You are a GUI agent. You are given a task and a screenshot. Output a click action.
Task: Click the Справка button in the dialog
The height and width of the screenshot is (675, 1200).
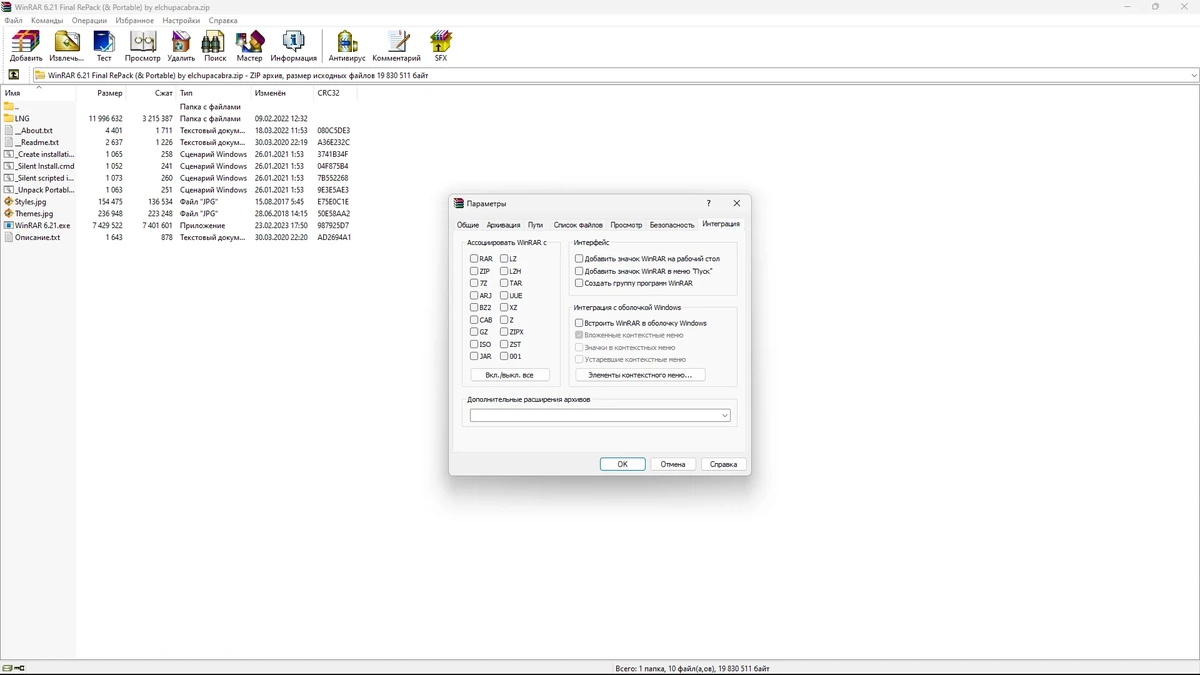pyautogui.click(x=723, y=464)
